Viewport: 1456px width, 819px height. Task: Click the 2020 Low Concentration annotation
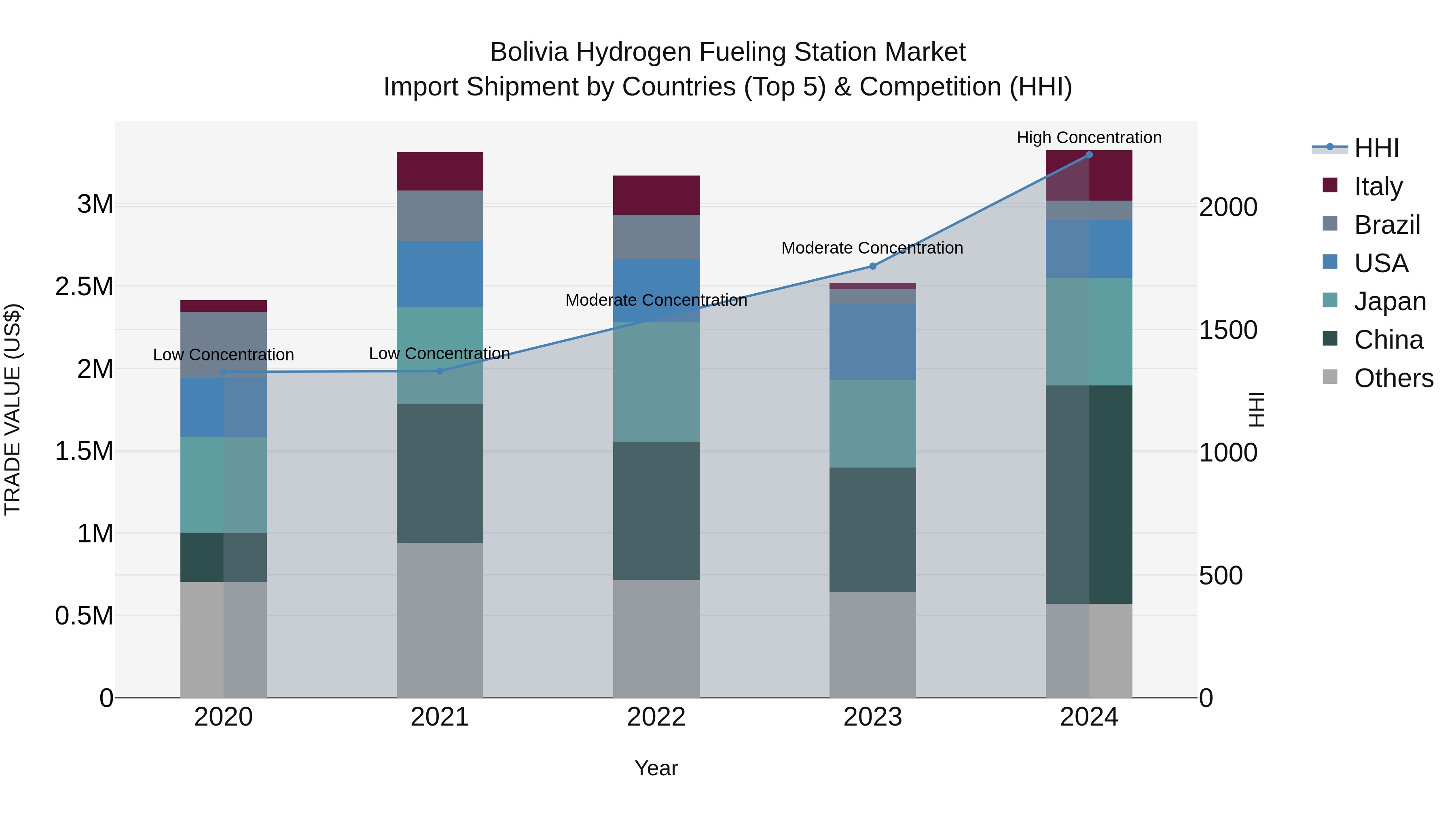[223, 354]
